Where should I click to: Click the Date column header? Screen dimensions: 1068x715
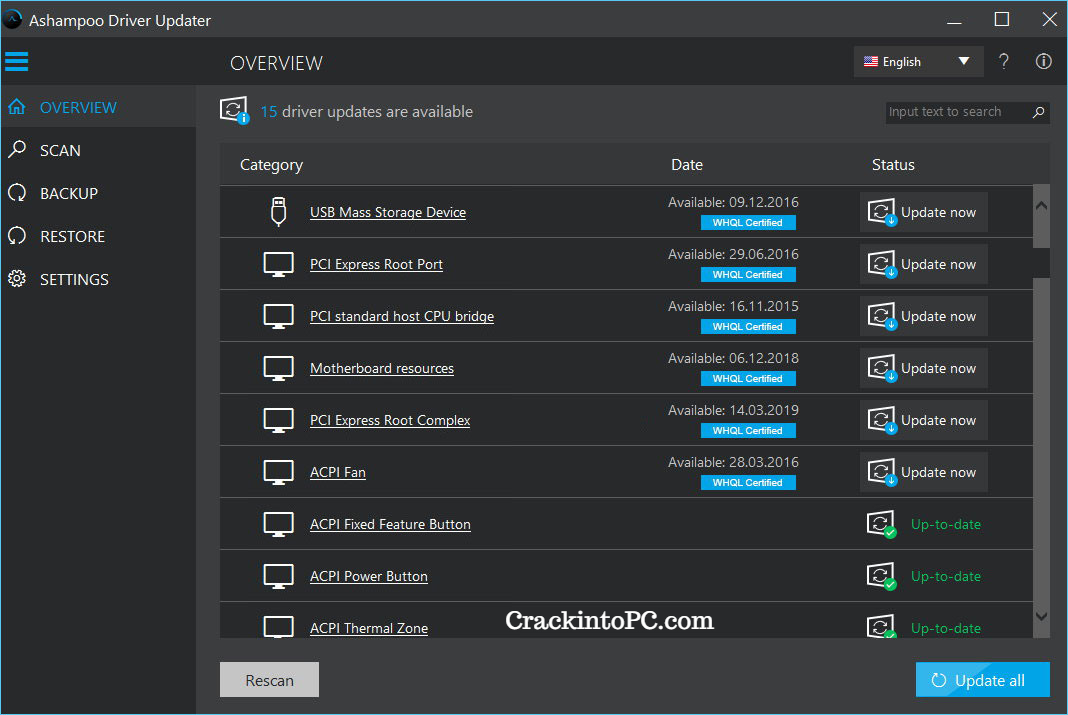pos(687,165)
